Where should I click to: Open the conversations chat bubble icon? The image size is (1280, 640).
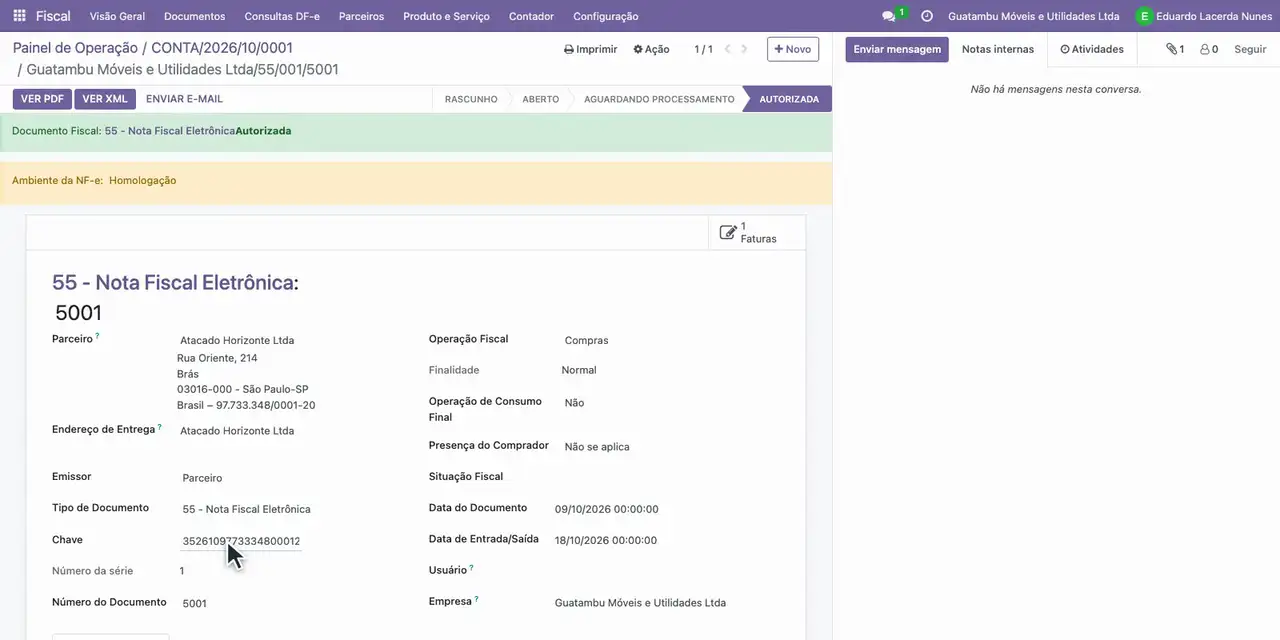[x=888, y=16]
